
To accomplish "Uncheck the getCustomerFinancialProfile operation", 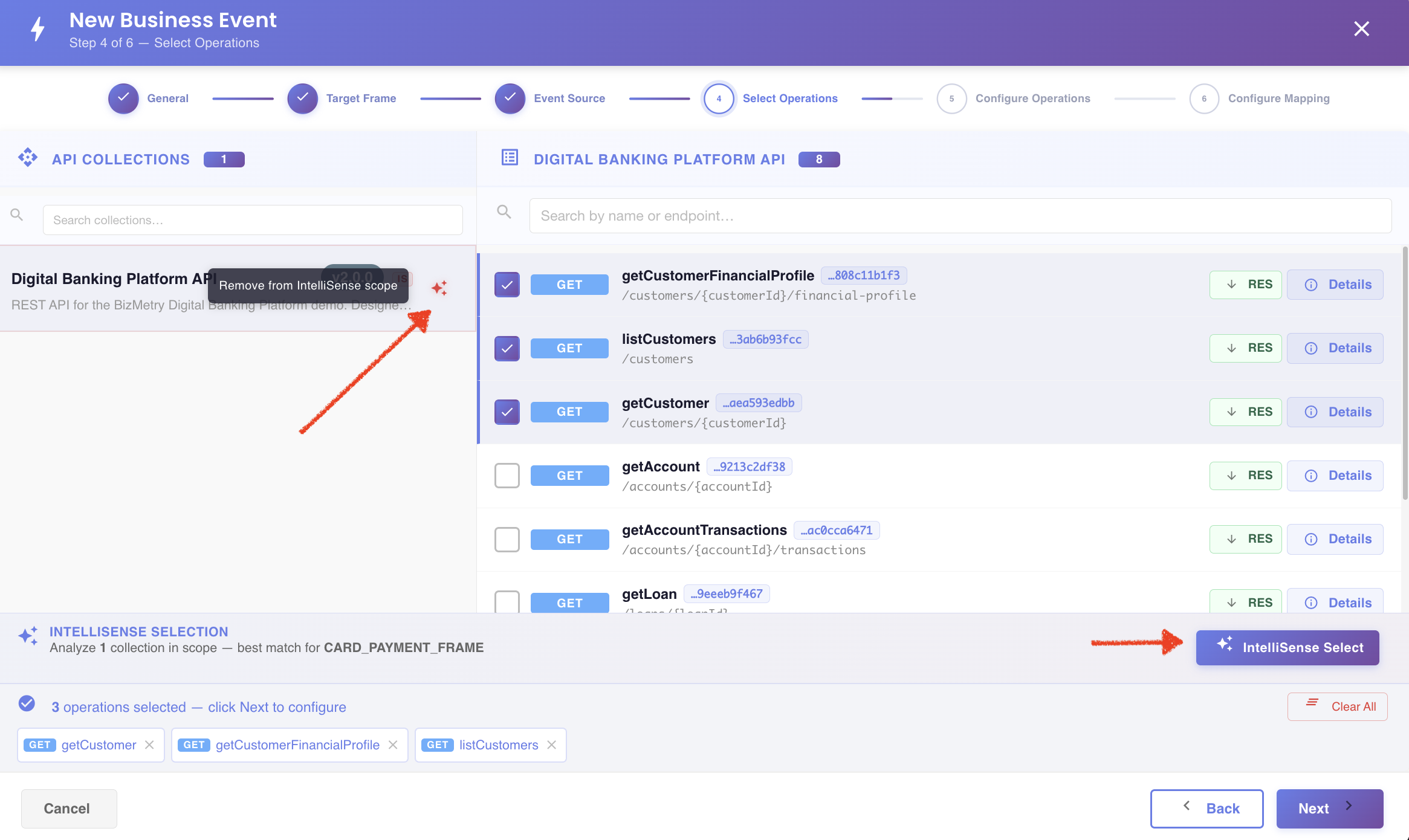I will coord(507,285).
